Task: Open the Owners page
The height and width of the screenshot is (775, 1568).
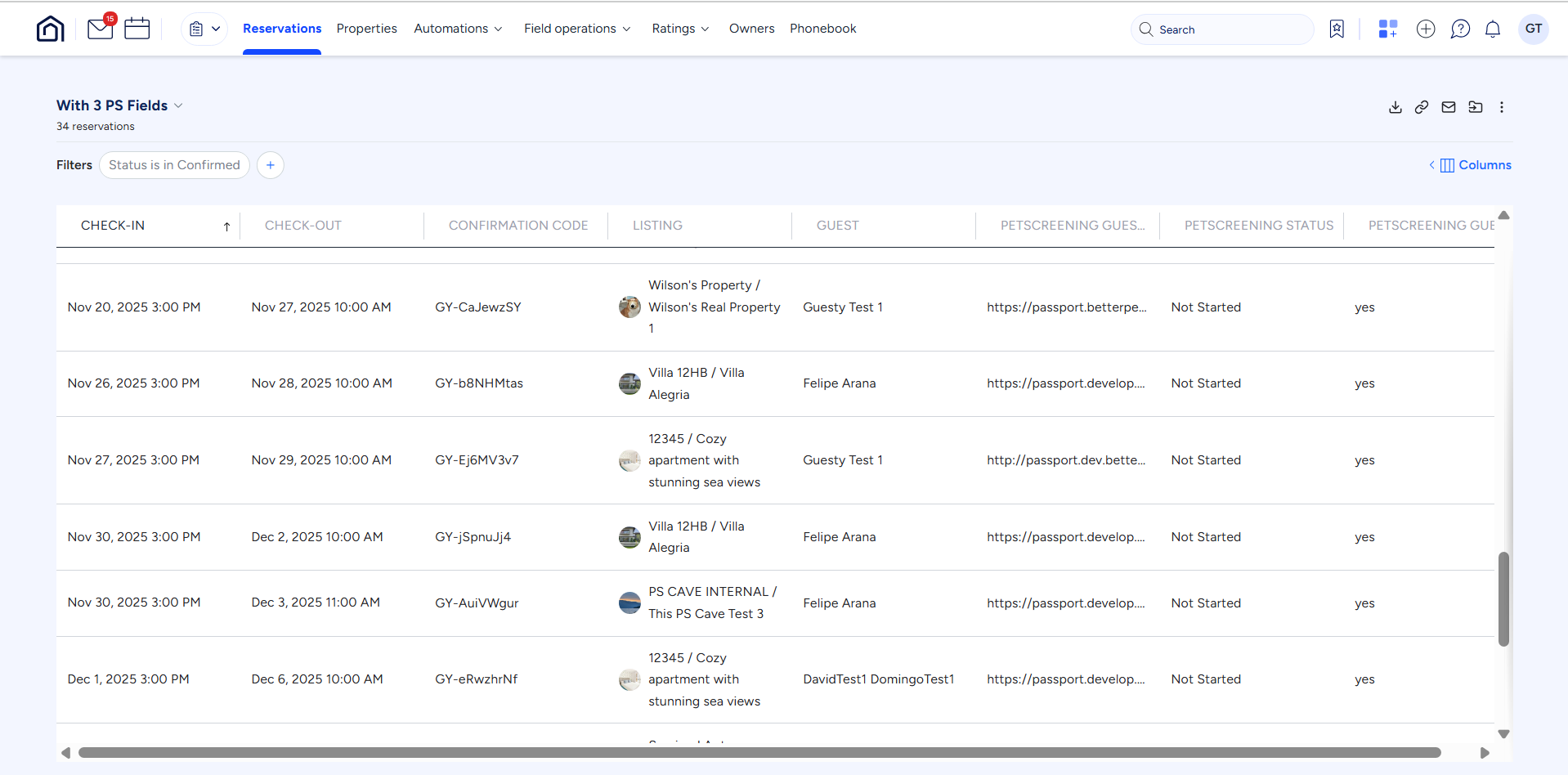Action: pyautogui.click(x=751, y=29)
